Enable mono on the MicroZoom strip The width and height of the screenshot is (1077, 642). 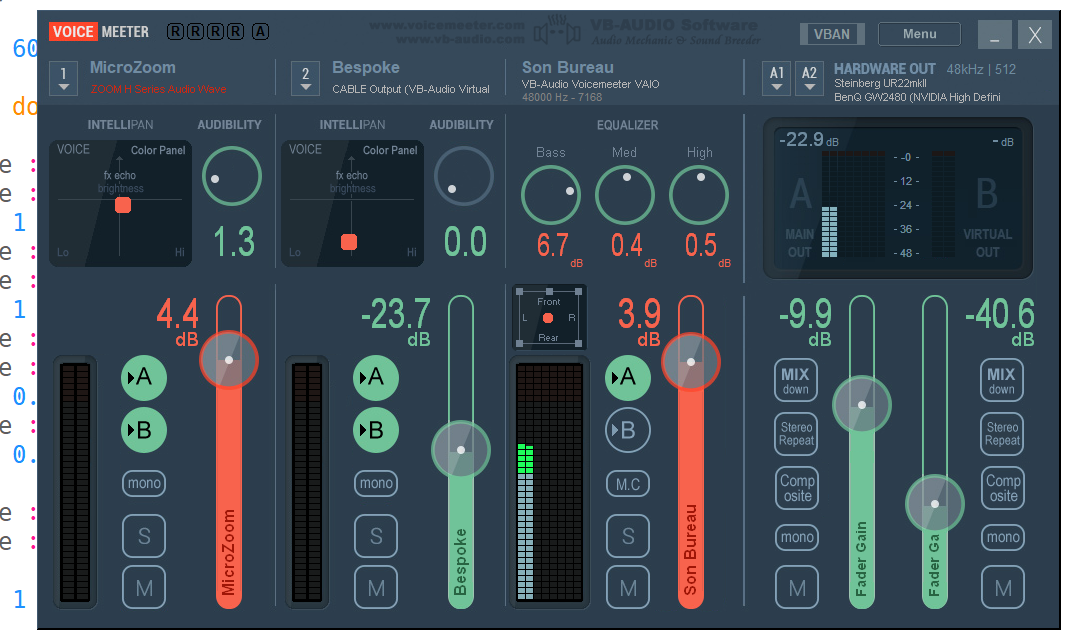tap(144, 483)
